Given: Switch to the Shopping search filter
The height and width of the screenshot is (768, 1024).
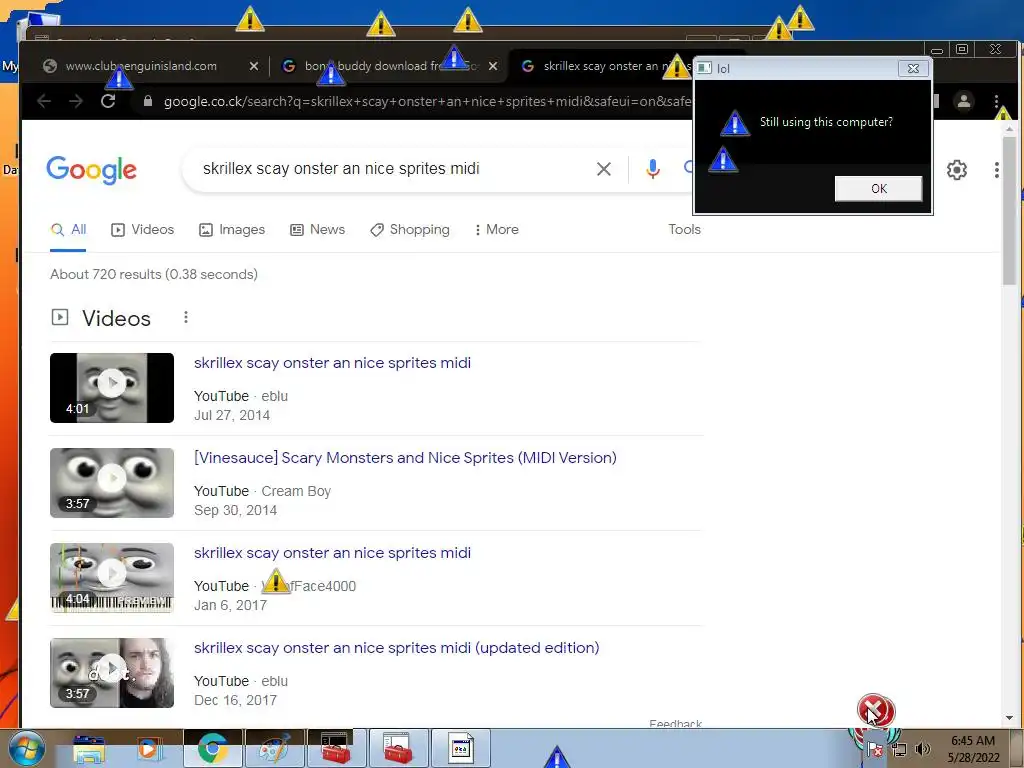Looking at the screenshot, I should (x=409, y=230).
